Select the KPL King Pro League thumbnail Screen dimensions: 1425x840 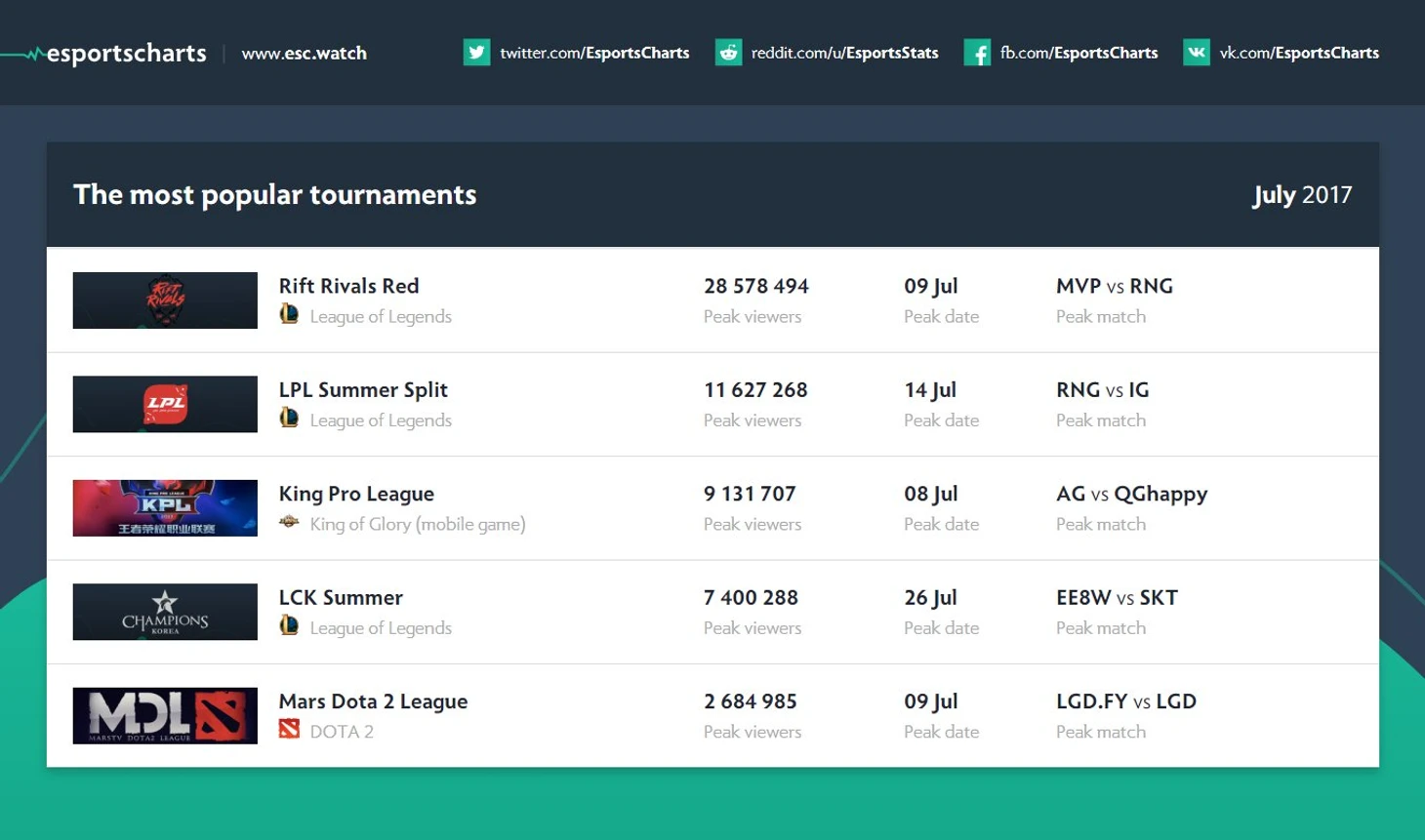165,508
